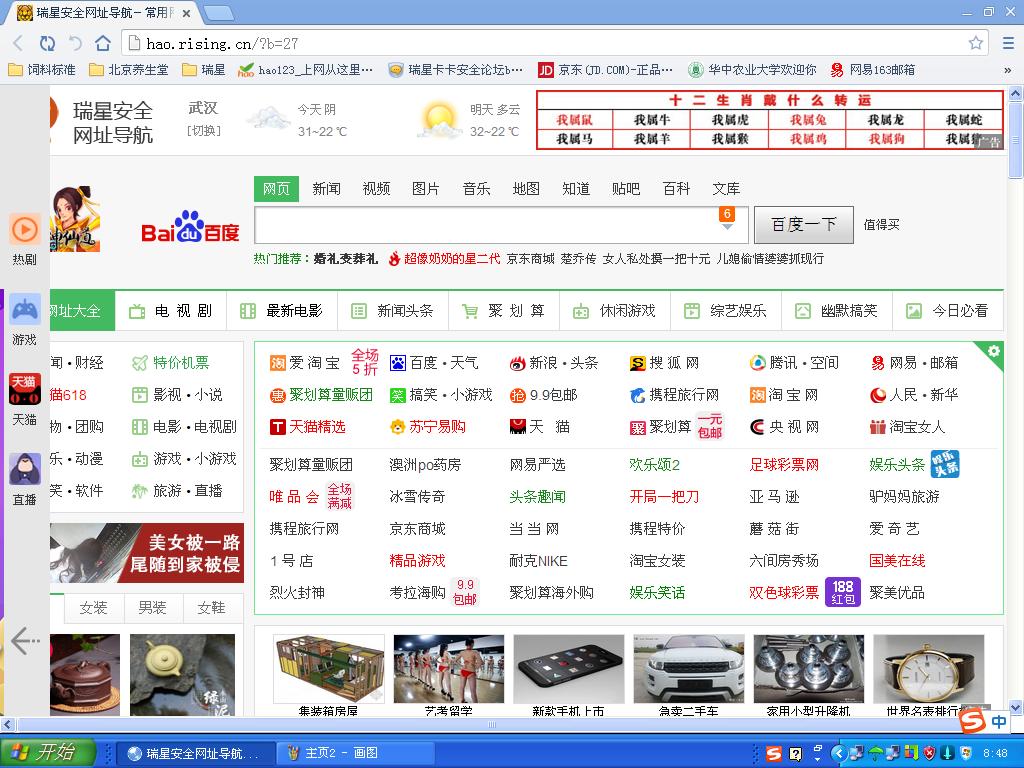Viewport: 1024px width, 768px height.
Task: Select the 新闻 tab above Baidu search
Action: click(x=326, y=189)
